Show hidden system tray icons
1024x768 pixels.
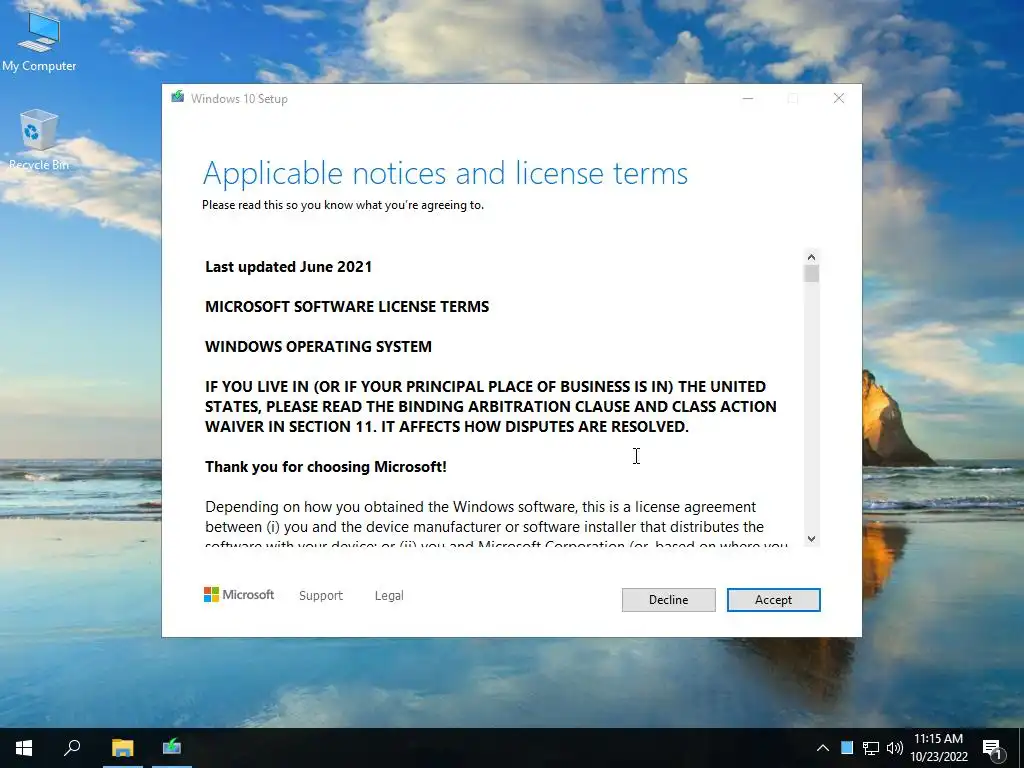coord(823,748)
